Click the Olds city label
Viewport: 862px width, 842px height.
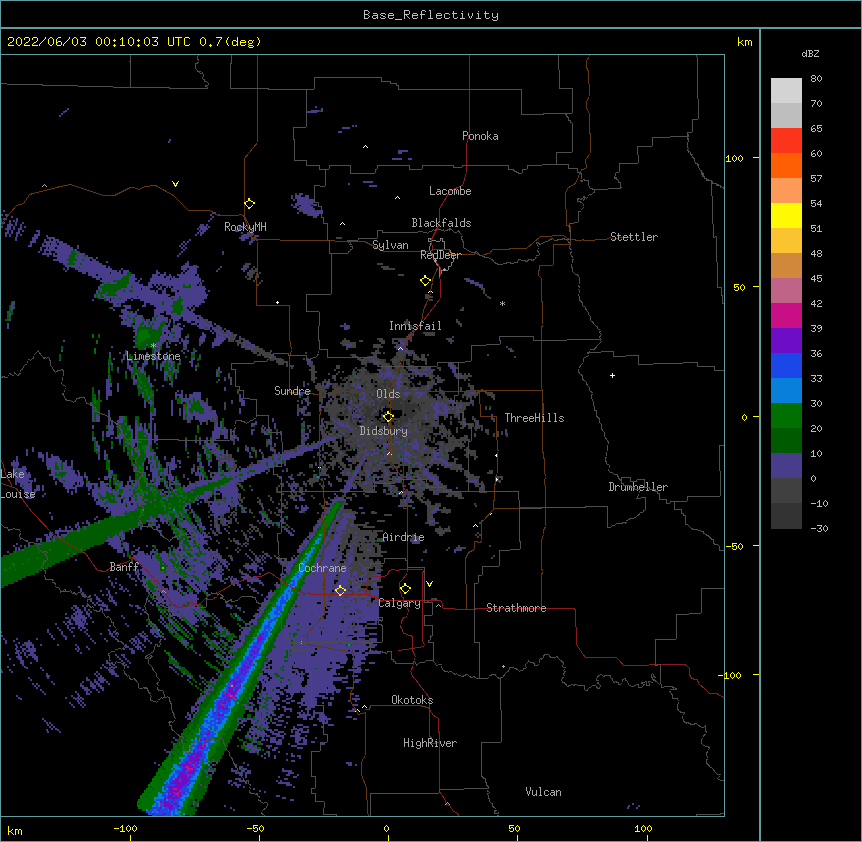coord(388,394)
